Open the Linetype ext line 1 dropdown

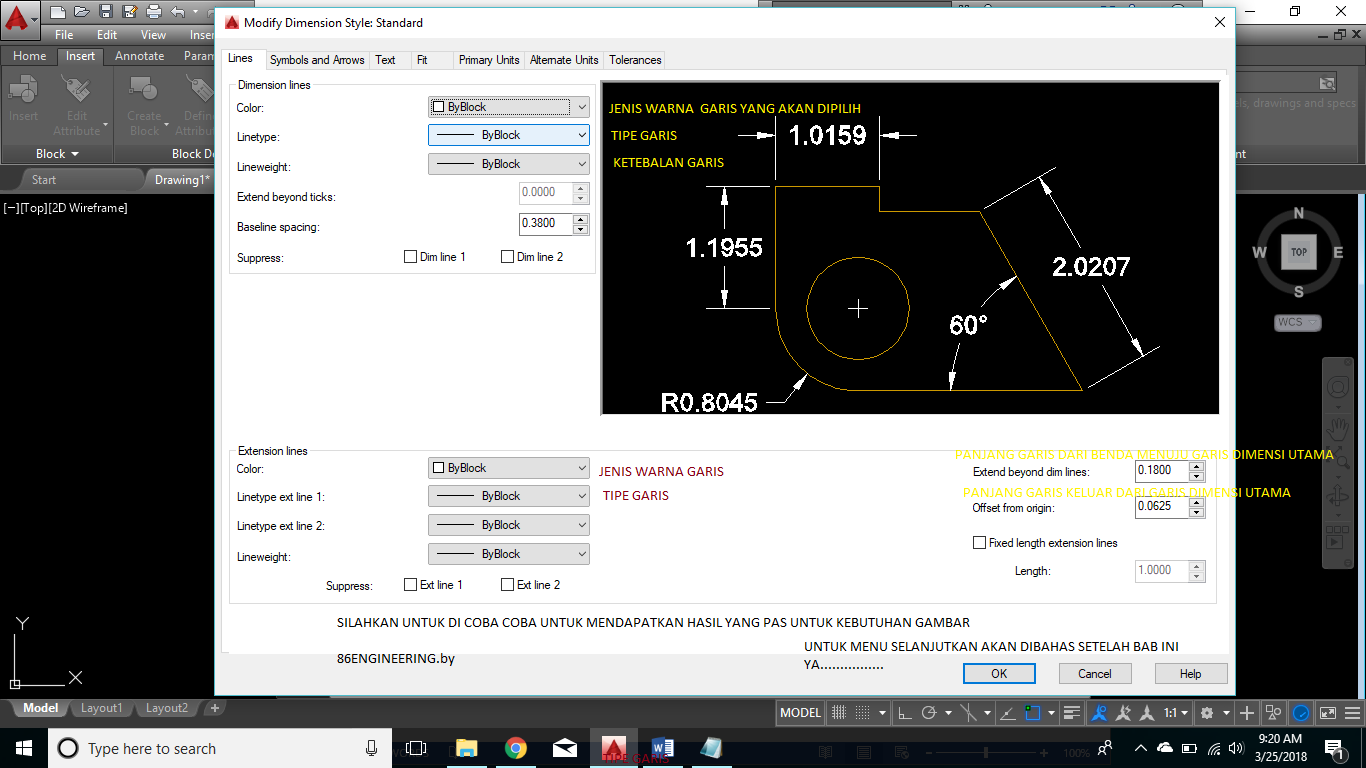[509, 496]
